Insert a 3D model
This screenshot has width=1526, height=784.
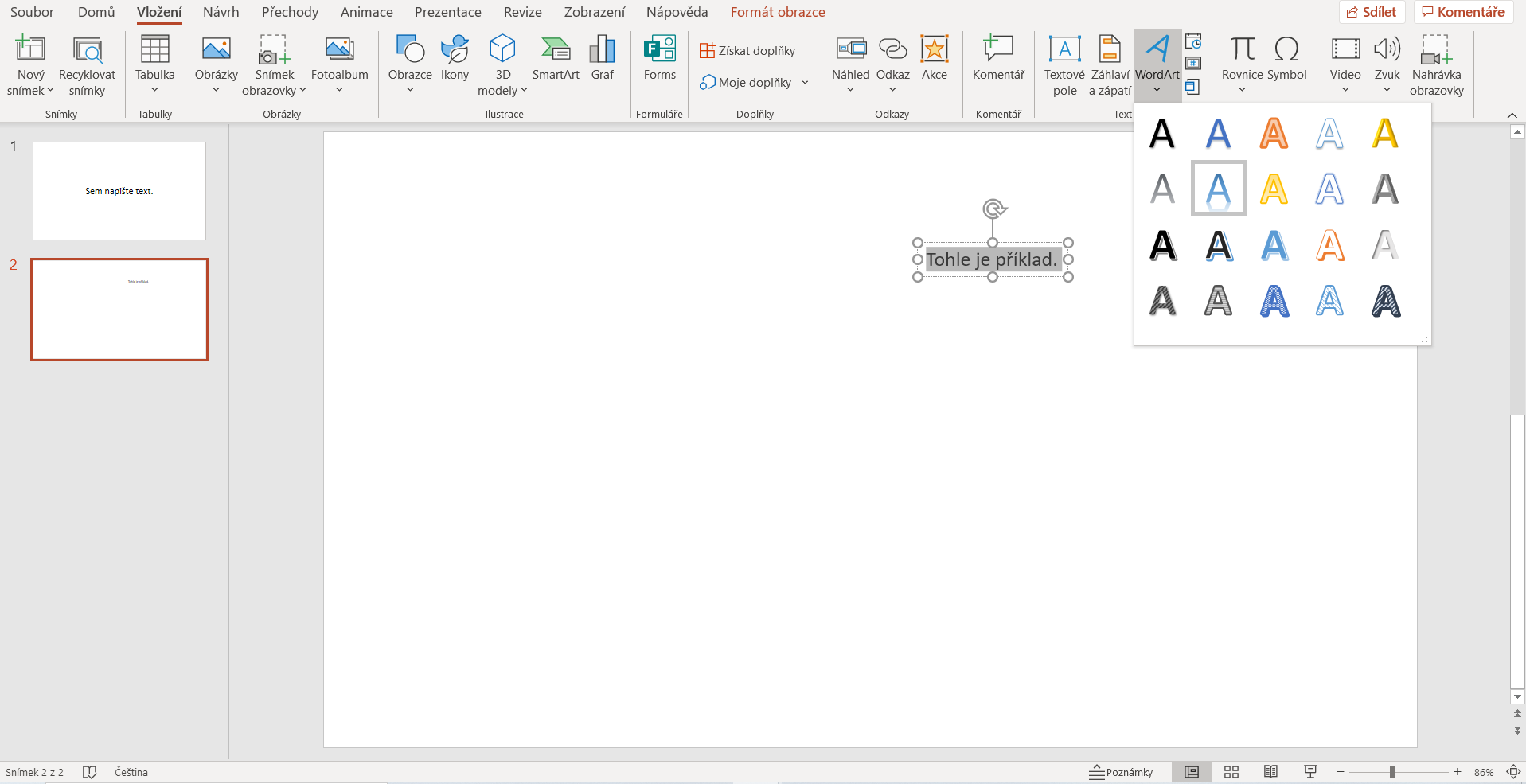coord(502,64)
